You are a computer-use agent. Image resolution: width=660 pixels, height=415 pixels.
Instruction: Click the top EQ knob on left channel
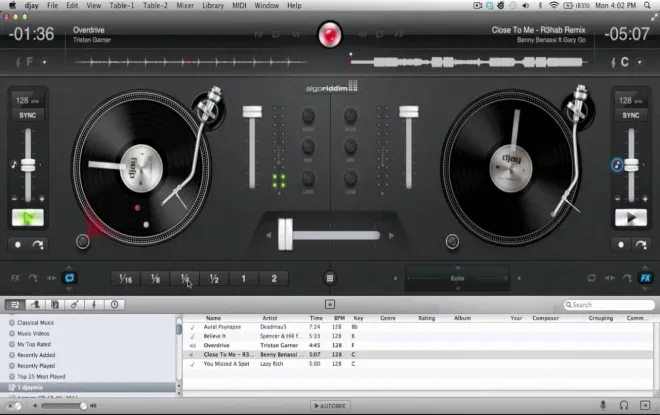pos(308,115)
